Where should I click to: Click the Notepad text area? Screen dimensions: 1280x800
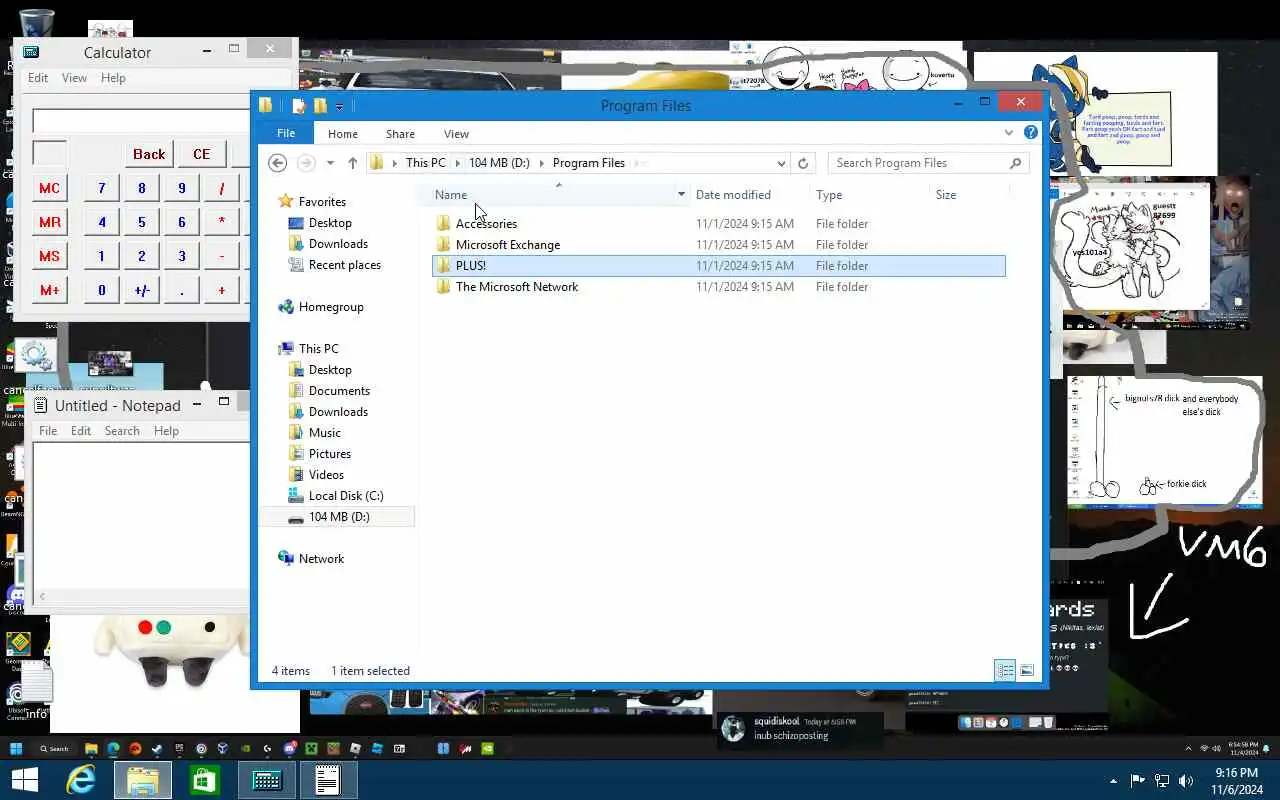pos(141,515)
